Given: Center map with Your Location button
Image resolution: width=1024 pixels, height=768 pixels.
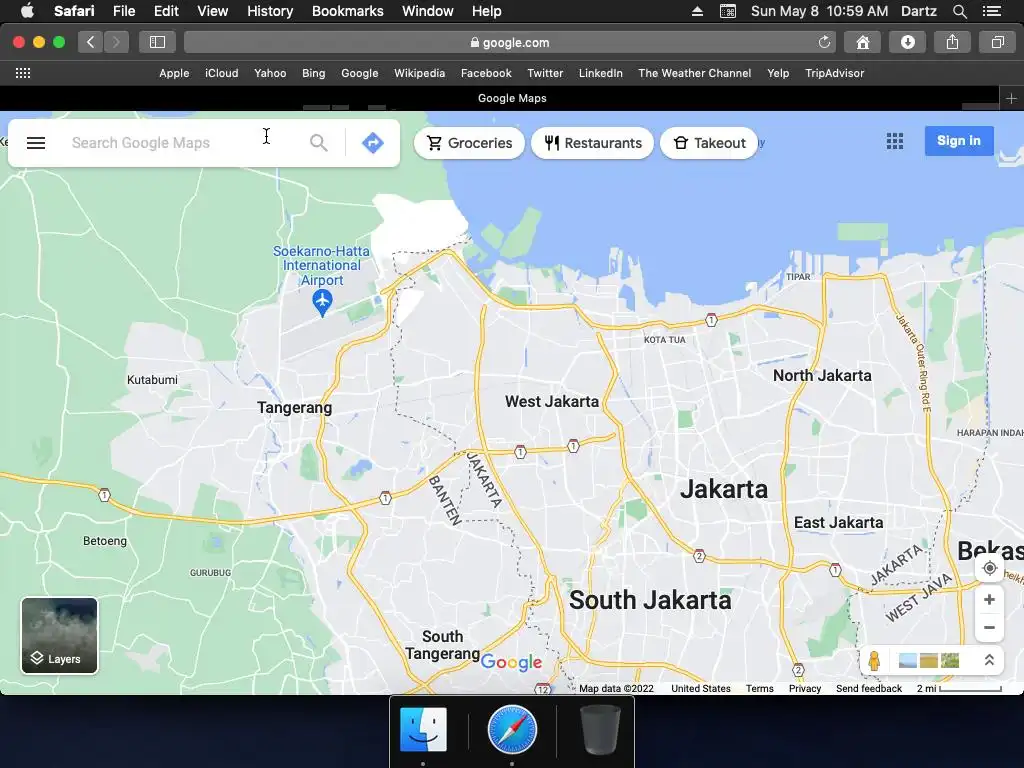Looking at the screenshot, I should pos(989,568).
